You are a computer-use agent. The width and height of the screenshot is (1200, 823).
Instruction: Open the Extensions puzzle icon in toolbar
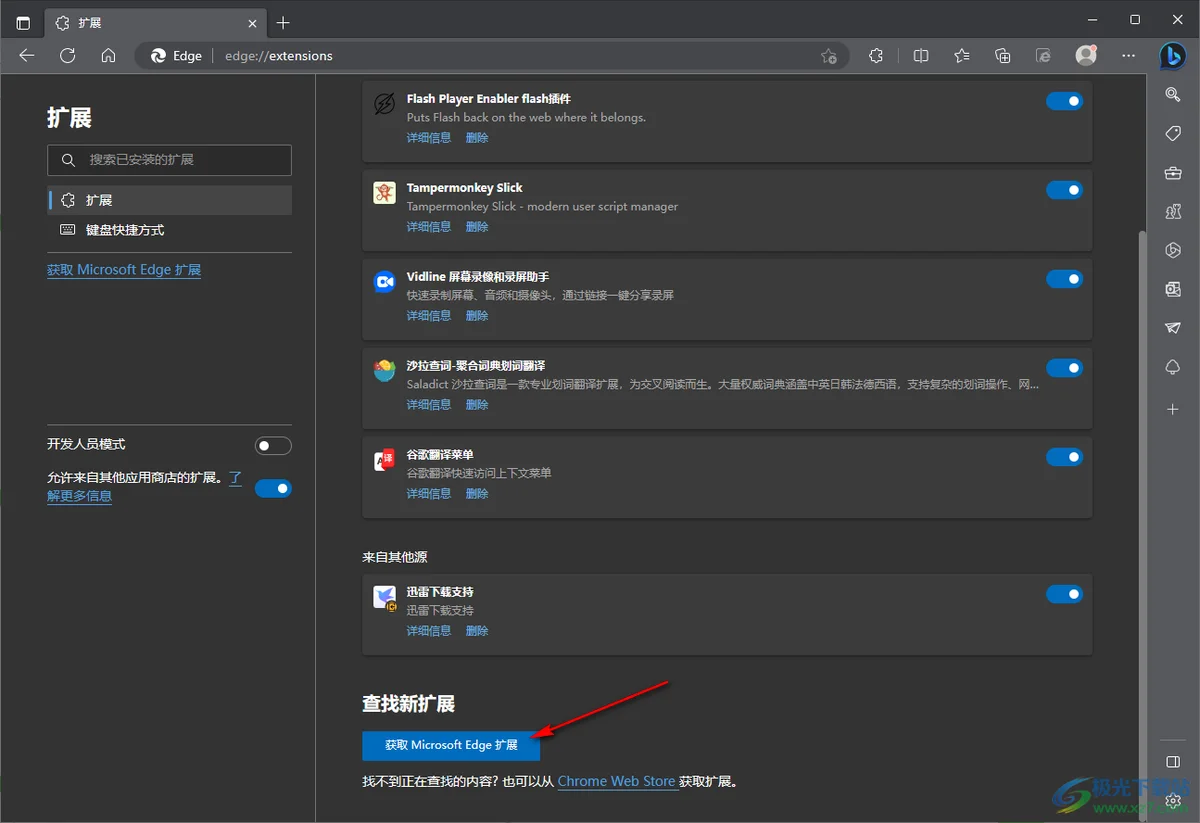876,56
